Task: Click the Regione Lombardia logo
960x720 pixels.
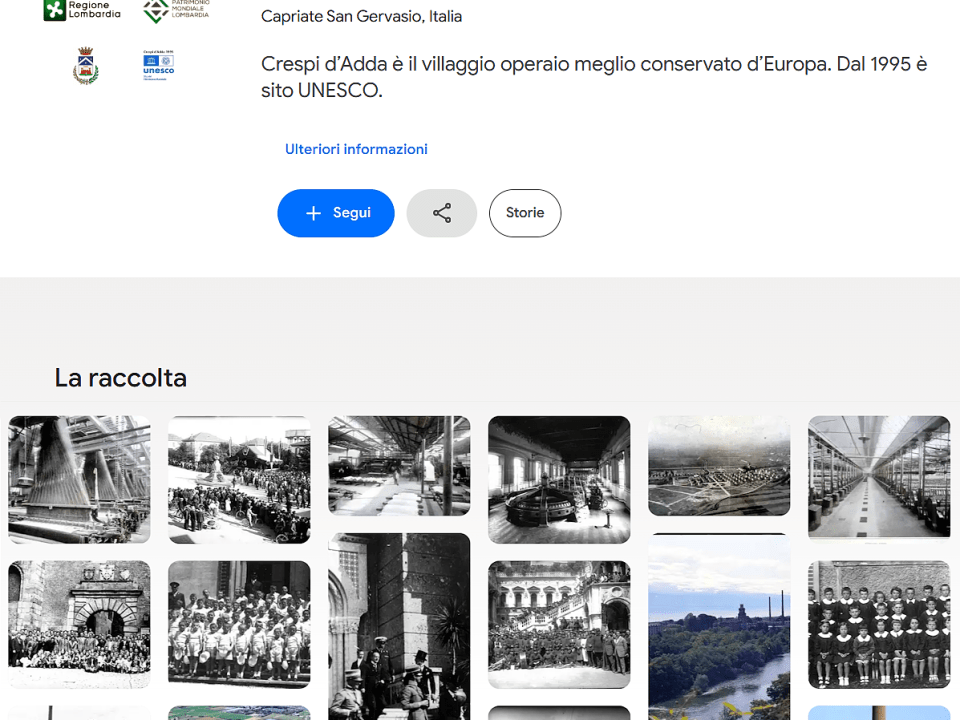Action: tap(82, 10)
